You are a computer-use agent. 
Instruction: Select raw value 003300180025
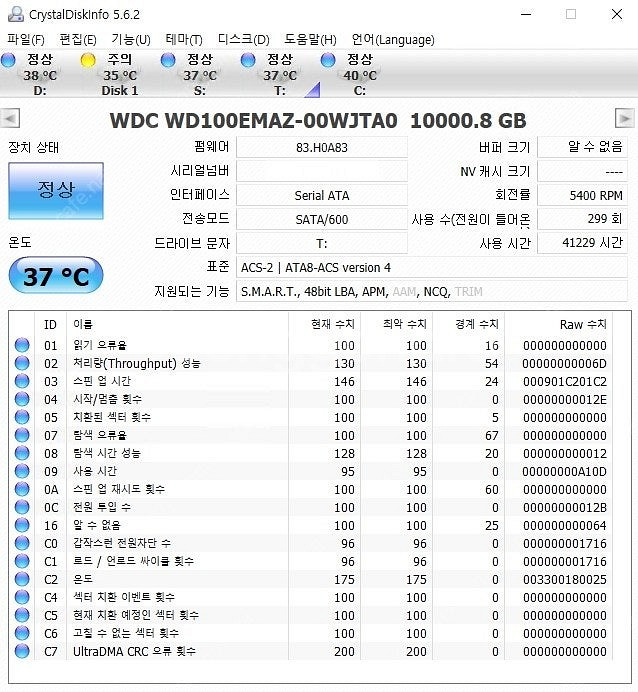[x=565, y=579]
